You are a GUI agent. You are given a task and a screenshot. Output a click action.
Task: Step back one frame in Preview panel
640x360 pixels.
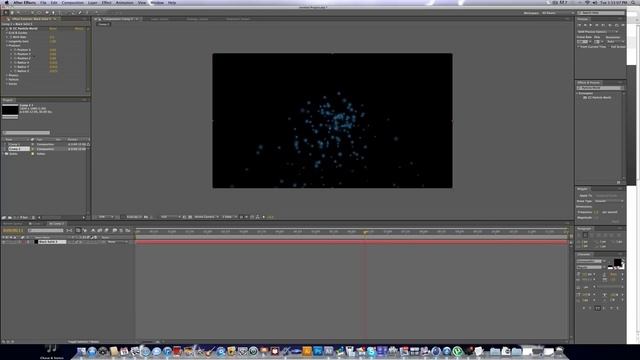tap(585, 25)
